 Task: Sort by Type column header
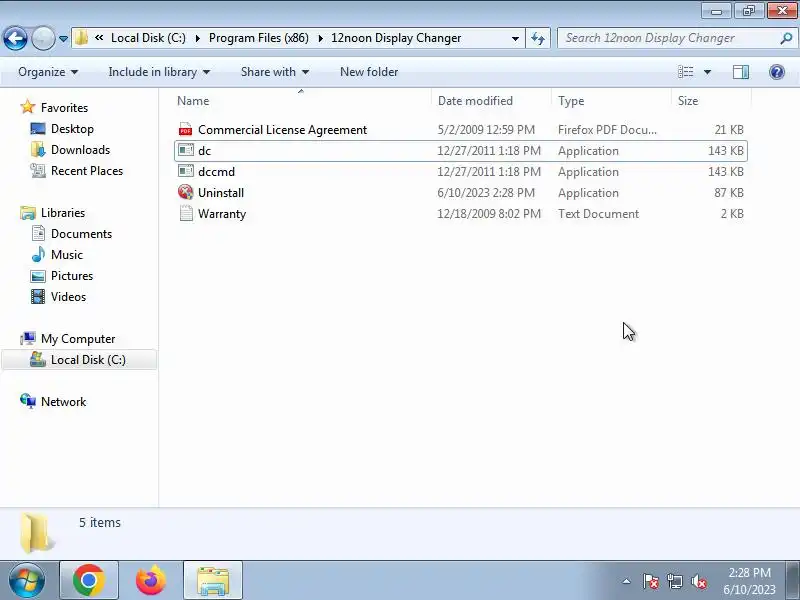612,101
